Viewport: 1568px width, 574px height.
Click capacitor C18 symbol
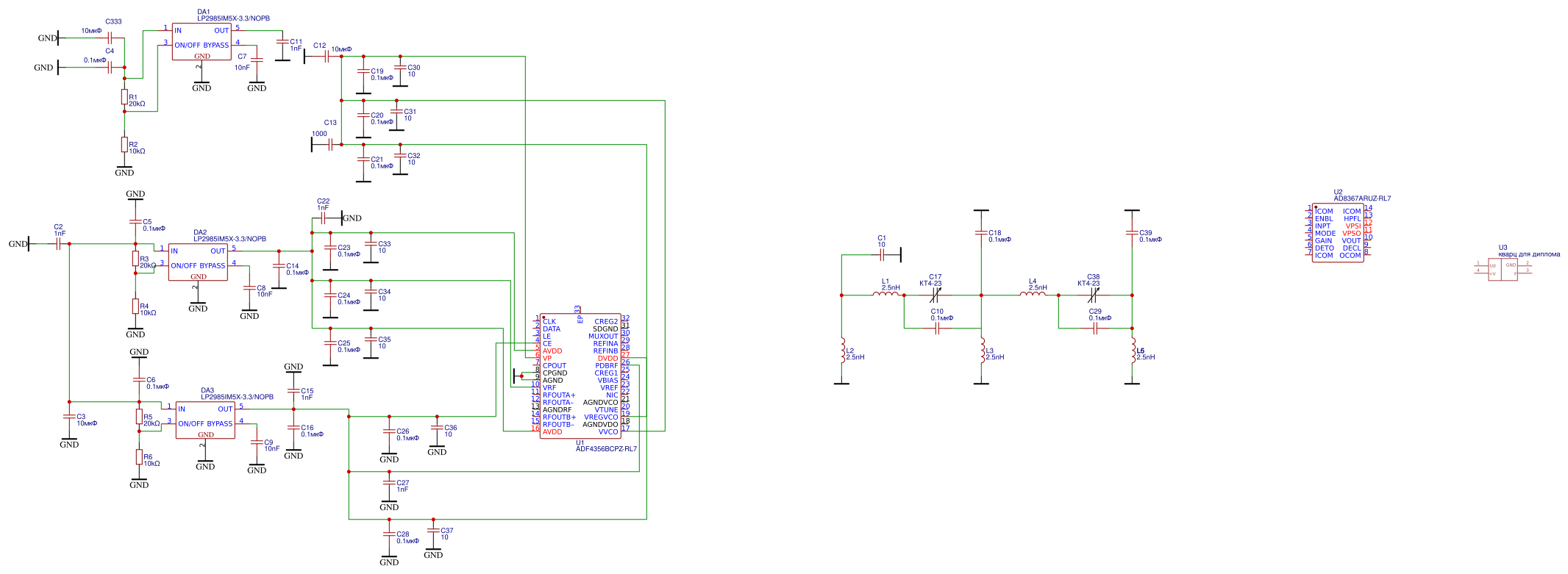[x=981, y=233]
